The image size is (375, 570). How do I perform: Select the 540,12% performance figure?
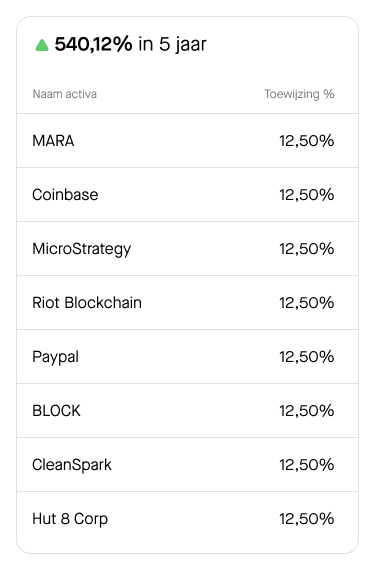(93, 44)
